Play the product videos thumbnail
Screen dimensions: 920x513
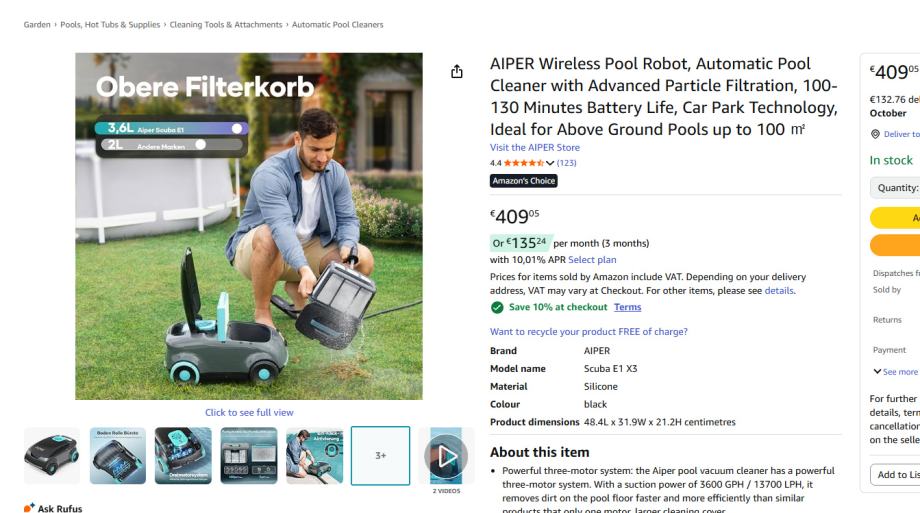tap(445, 456)
